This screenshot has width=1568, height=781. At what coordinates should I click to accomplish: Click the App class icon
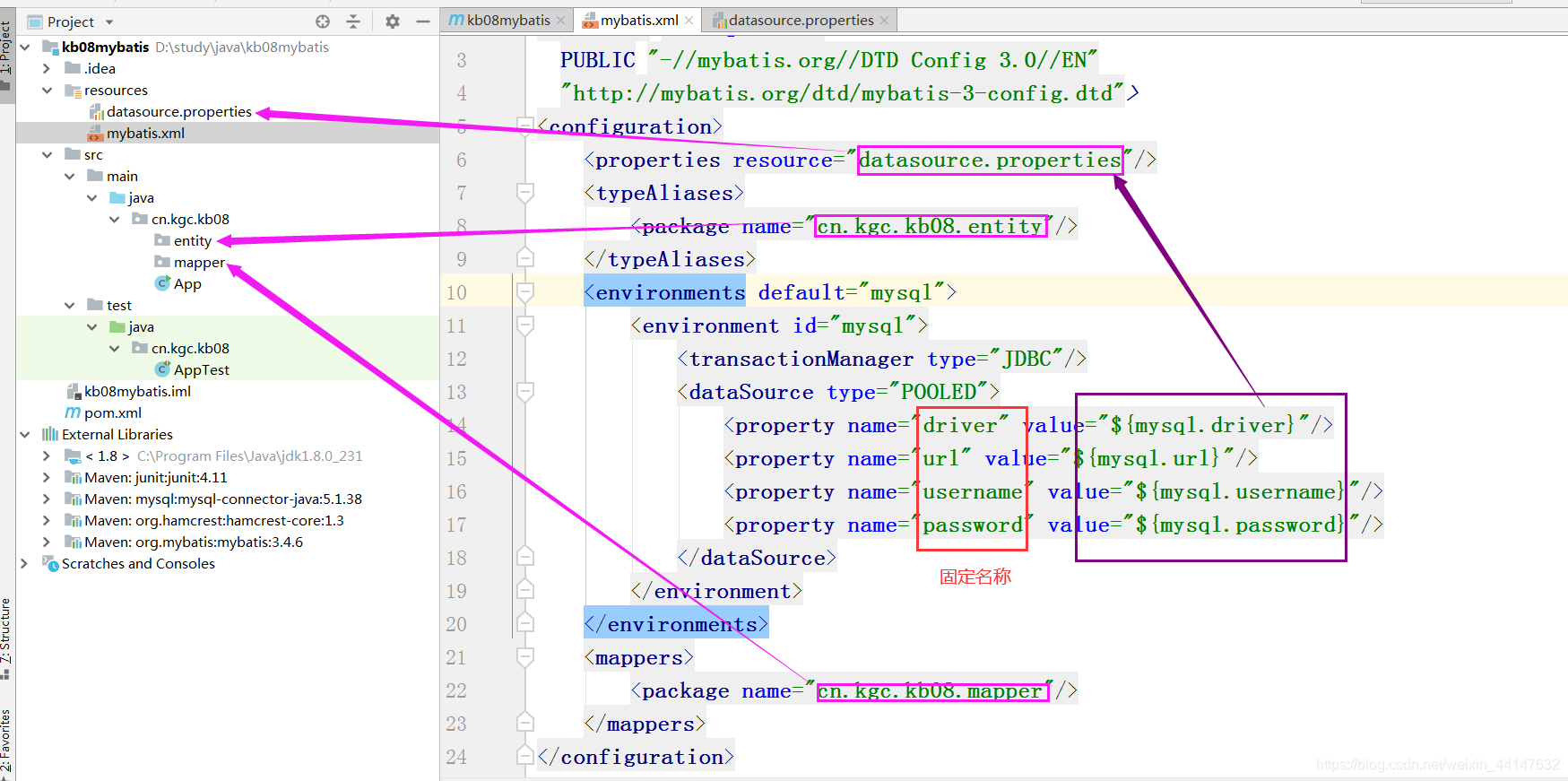pos(162,283)
